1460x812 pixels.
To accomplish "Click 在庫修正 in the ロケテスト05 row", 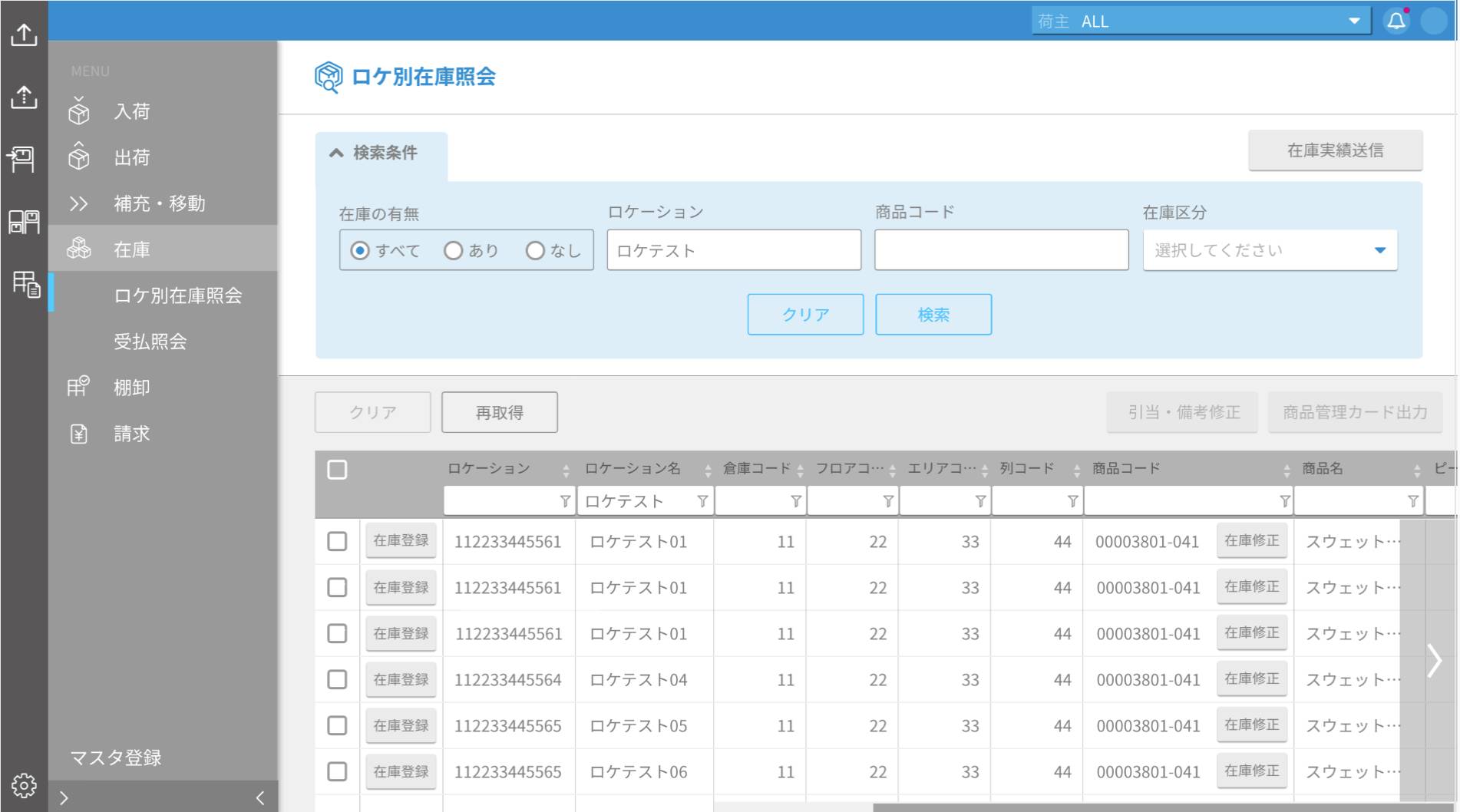I will 1251,725.
